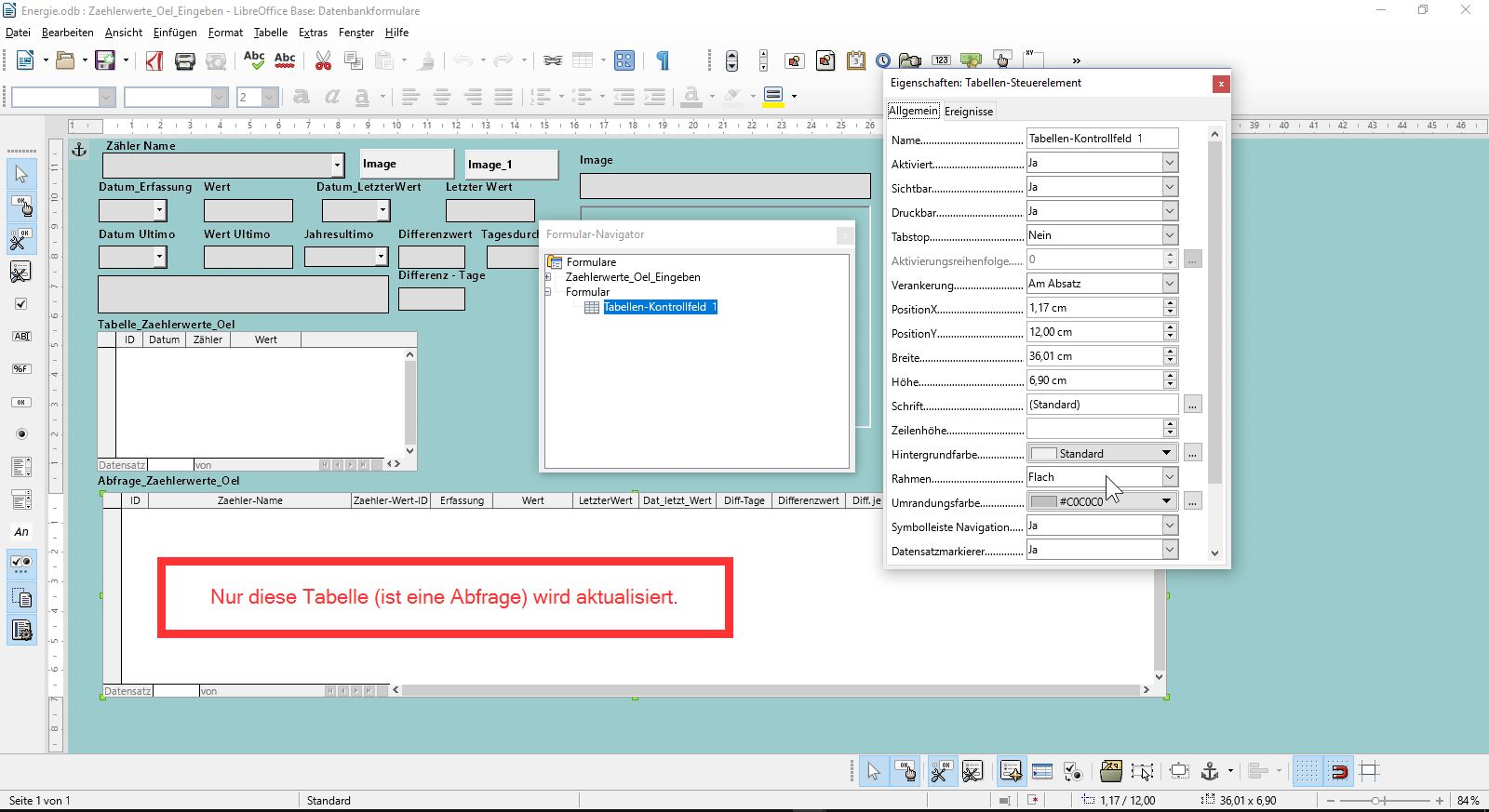This screenshot has width=1489, height=812.
Task: Click Add Field icon in bottom toolbar
Action: pyautogui.click(x=1042, y=771)
